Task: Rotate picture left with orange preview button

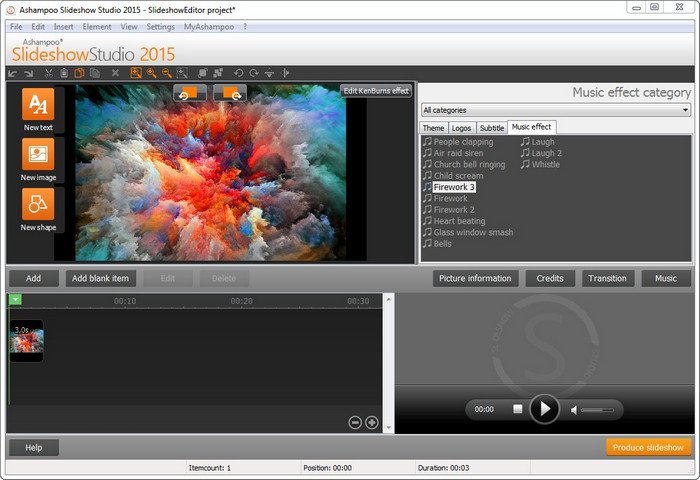Action: [190, 93]
